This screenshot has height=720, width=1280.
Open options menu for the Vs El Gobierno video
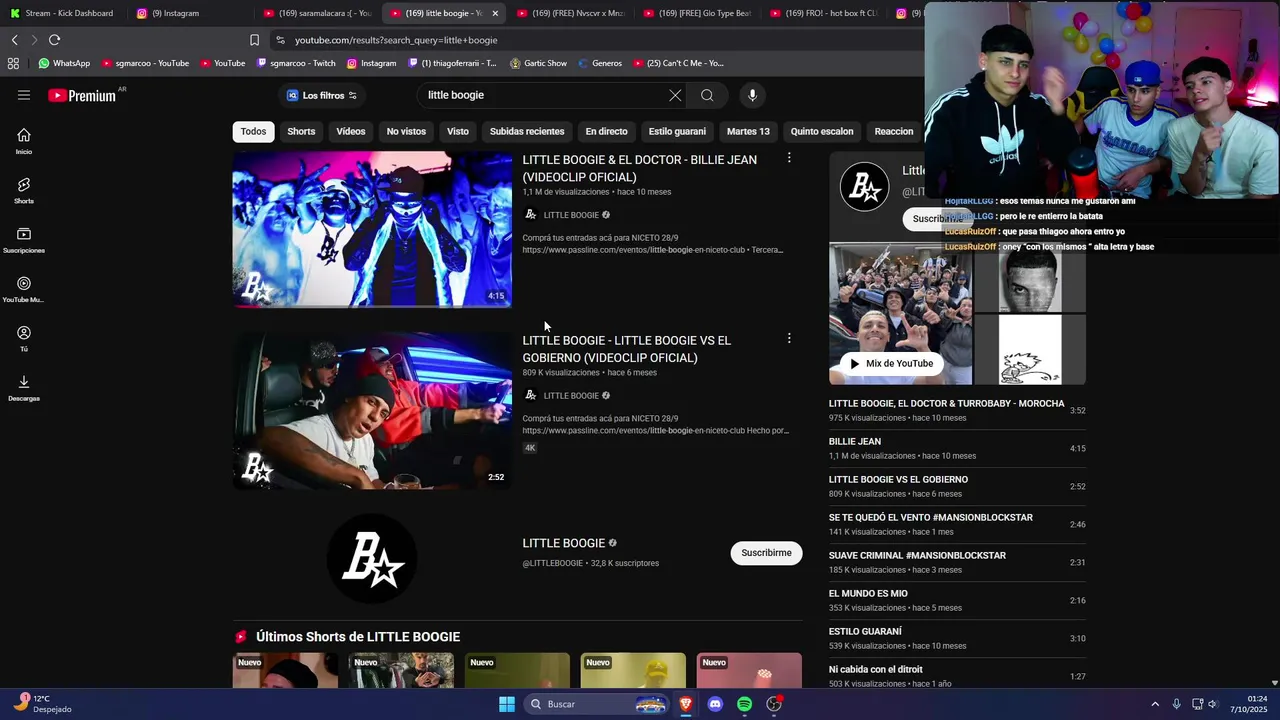789,339
